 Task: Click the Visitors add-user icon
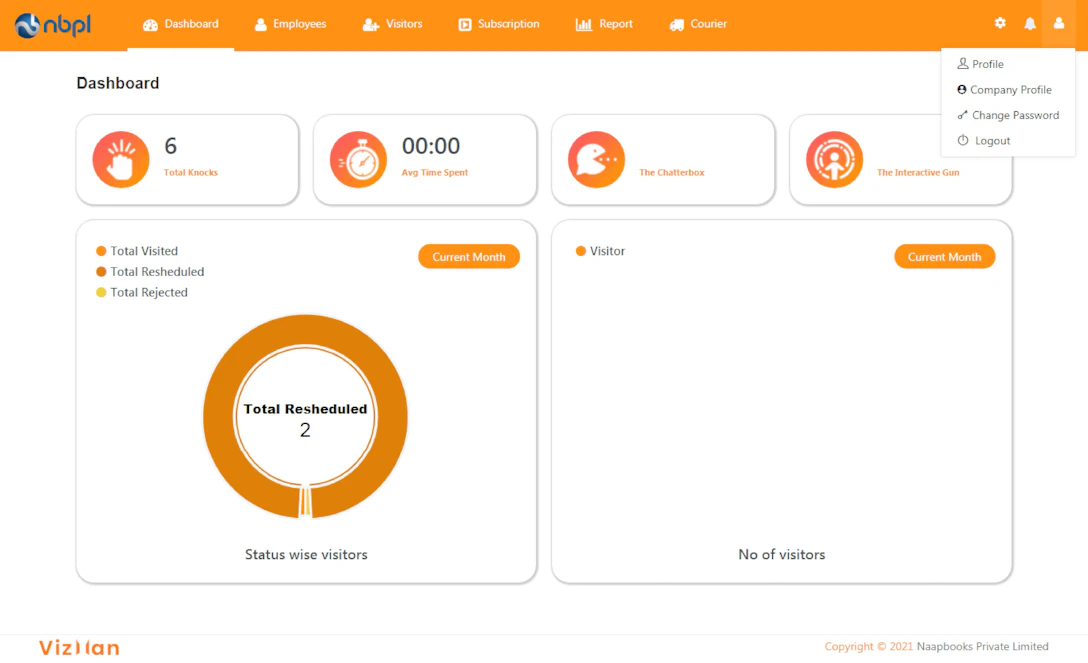coord(371,25)
